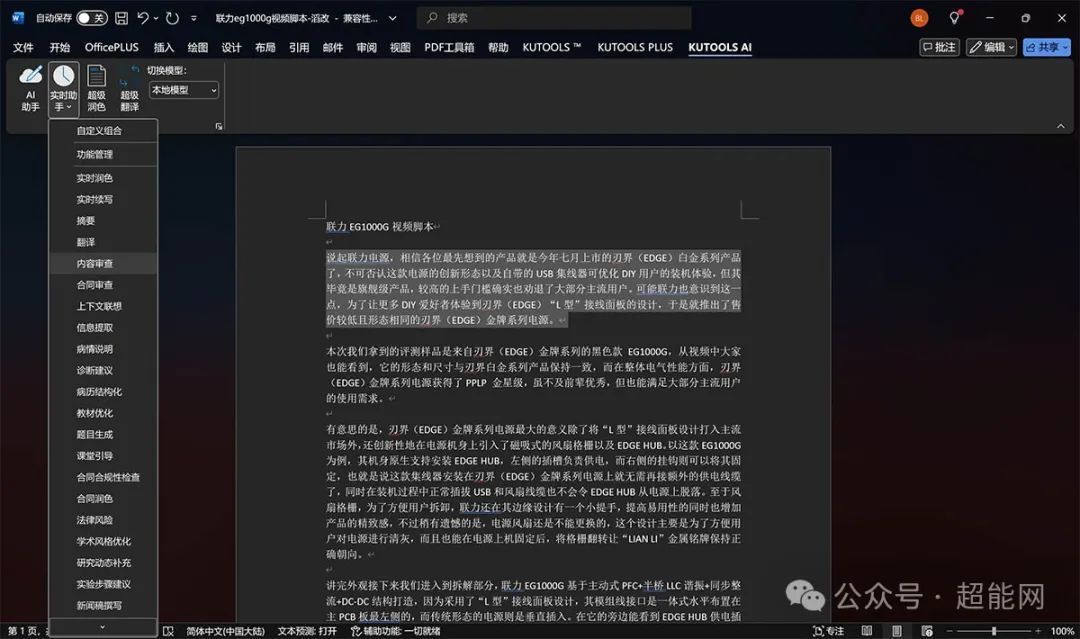
Task: Switch to the OfficePLUS tab
Action: pos(112,48)
